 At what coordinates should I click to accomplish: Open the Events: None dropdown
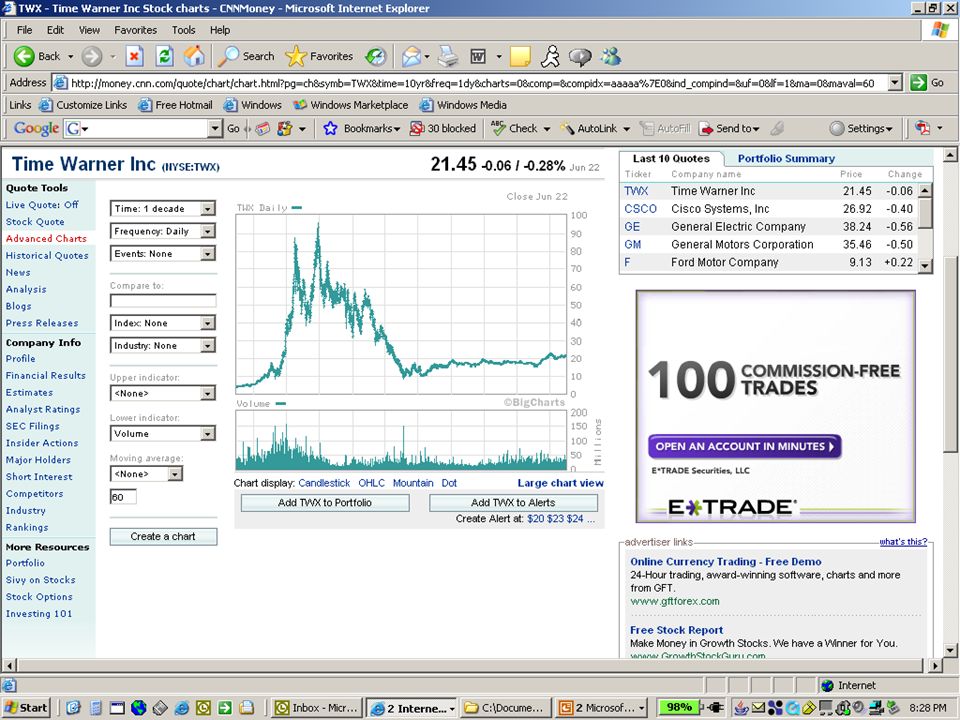coord(163,253)
